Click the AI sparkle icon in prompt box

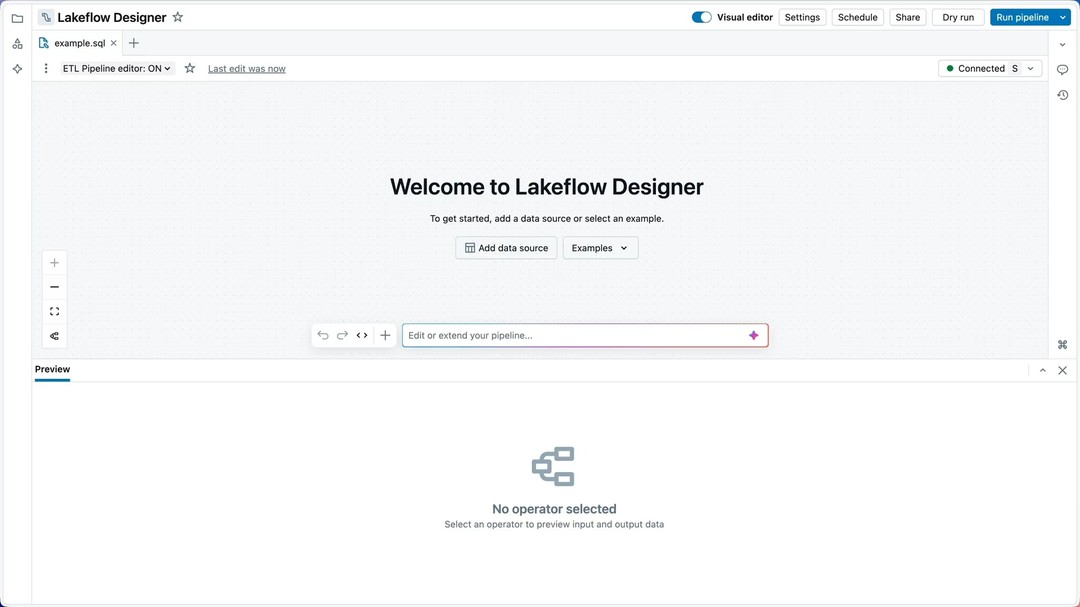754,336
